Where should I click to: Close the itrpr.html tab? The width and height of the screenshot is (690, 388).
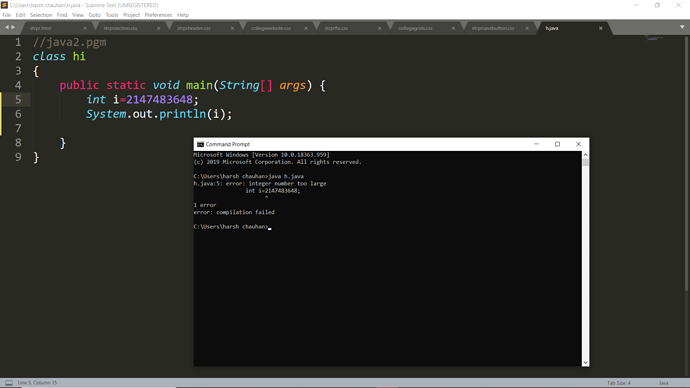pyautogui.click(x=85, y=28)
